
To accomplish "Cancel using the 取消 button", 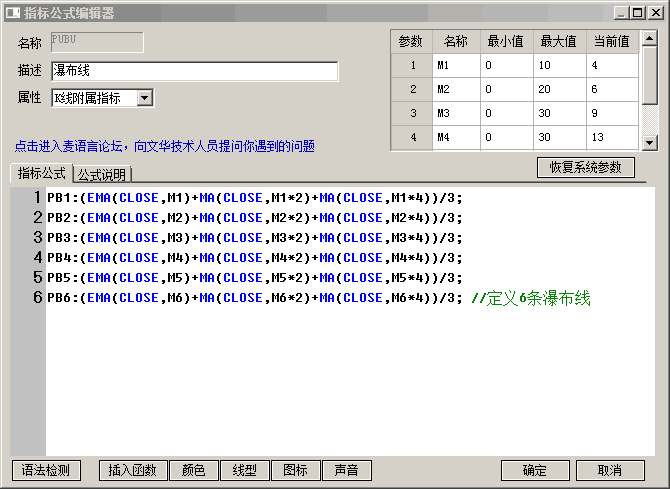I will click(x=609, y=470).
